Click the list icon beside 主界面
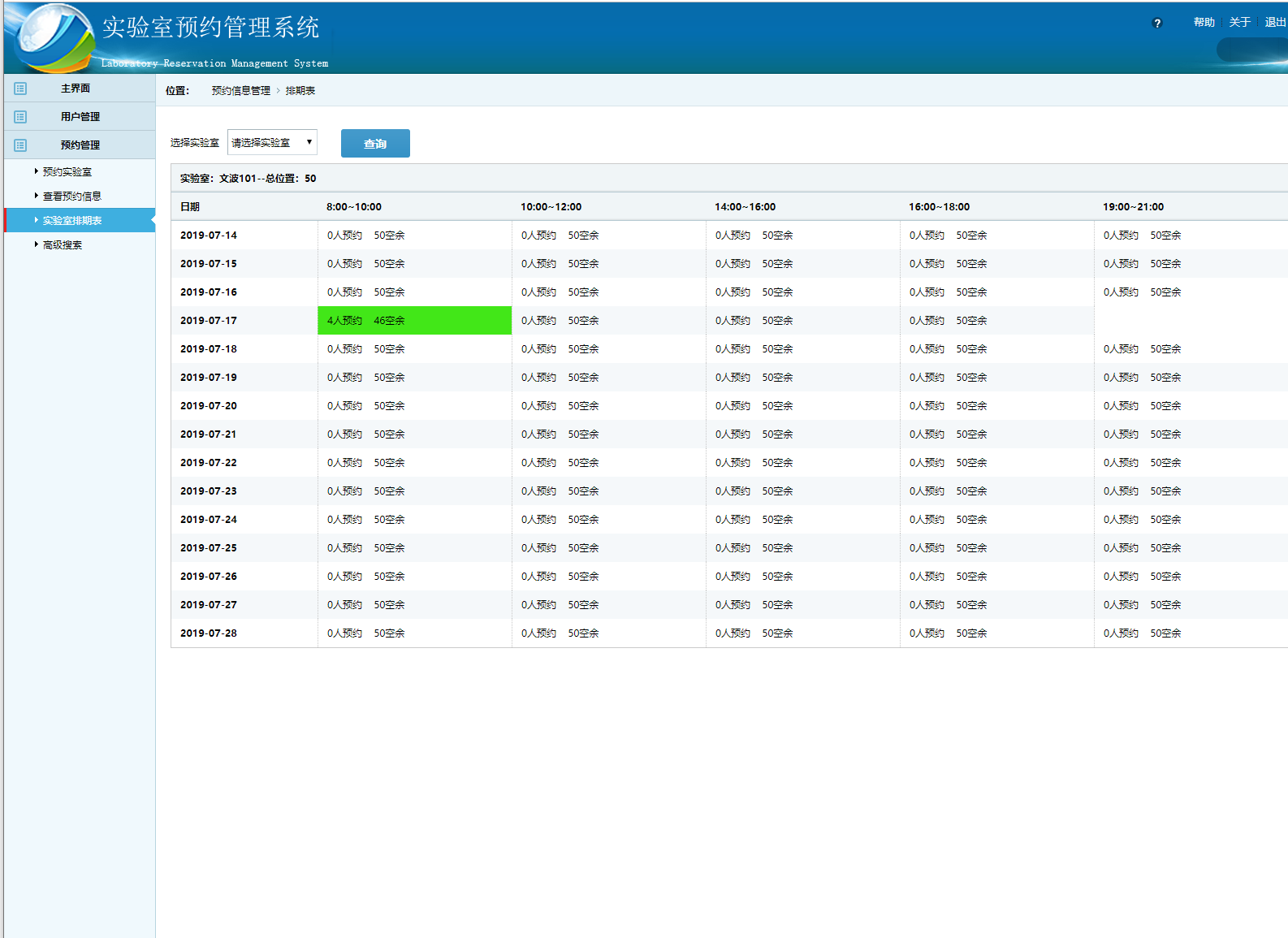Screen dimensions: 1288x938 20,89
